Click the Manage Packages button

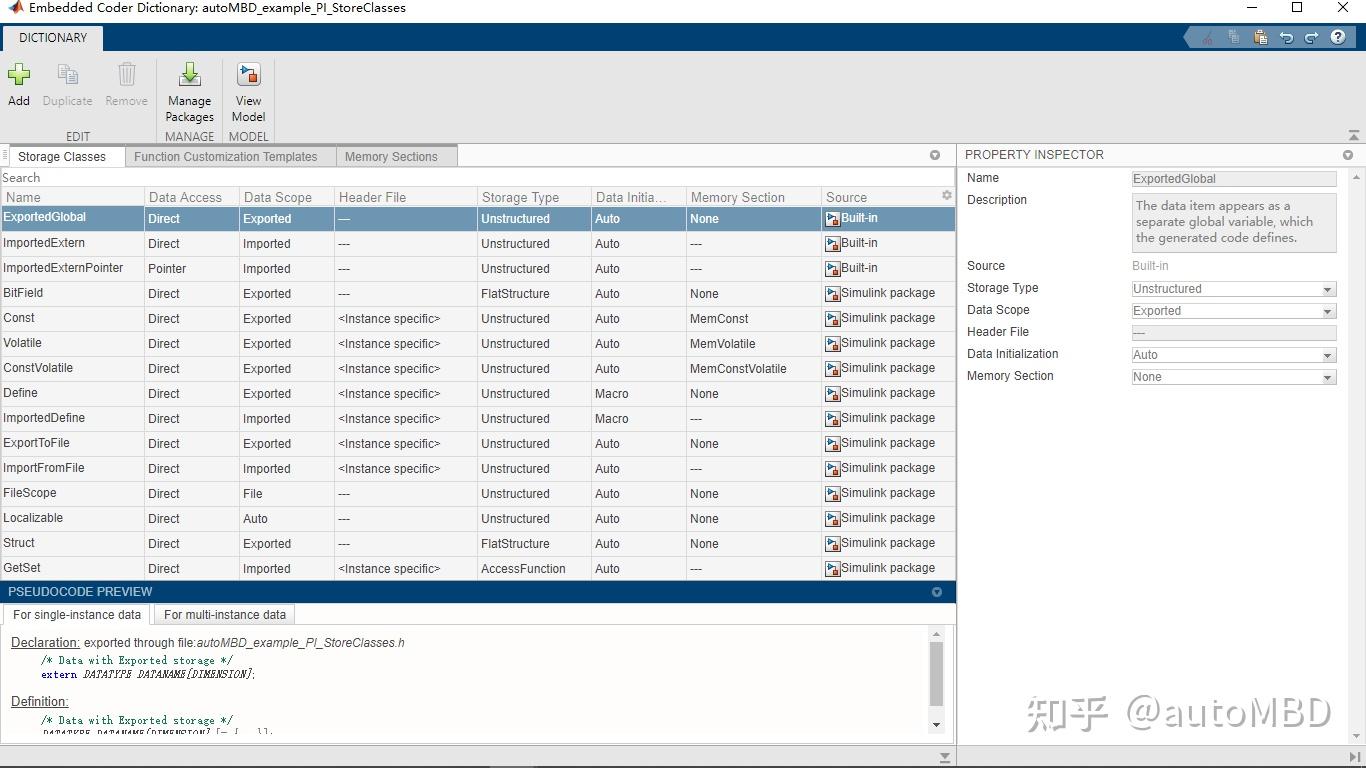[x=189, y=90]
